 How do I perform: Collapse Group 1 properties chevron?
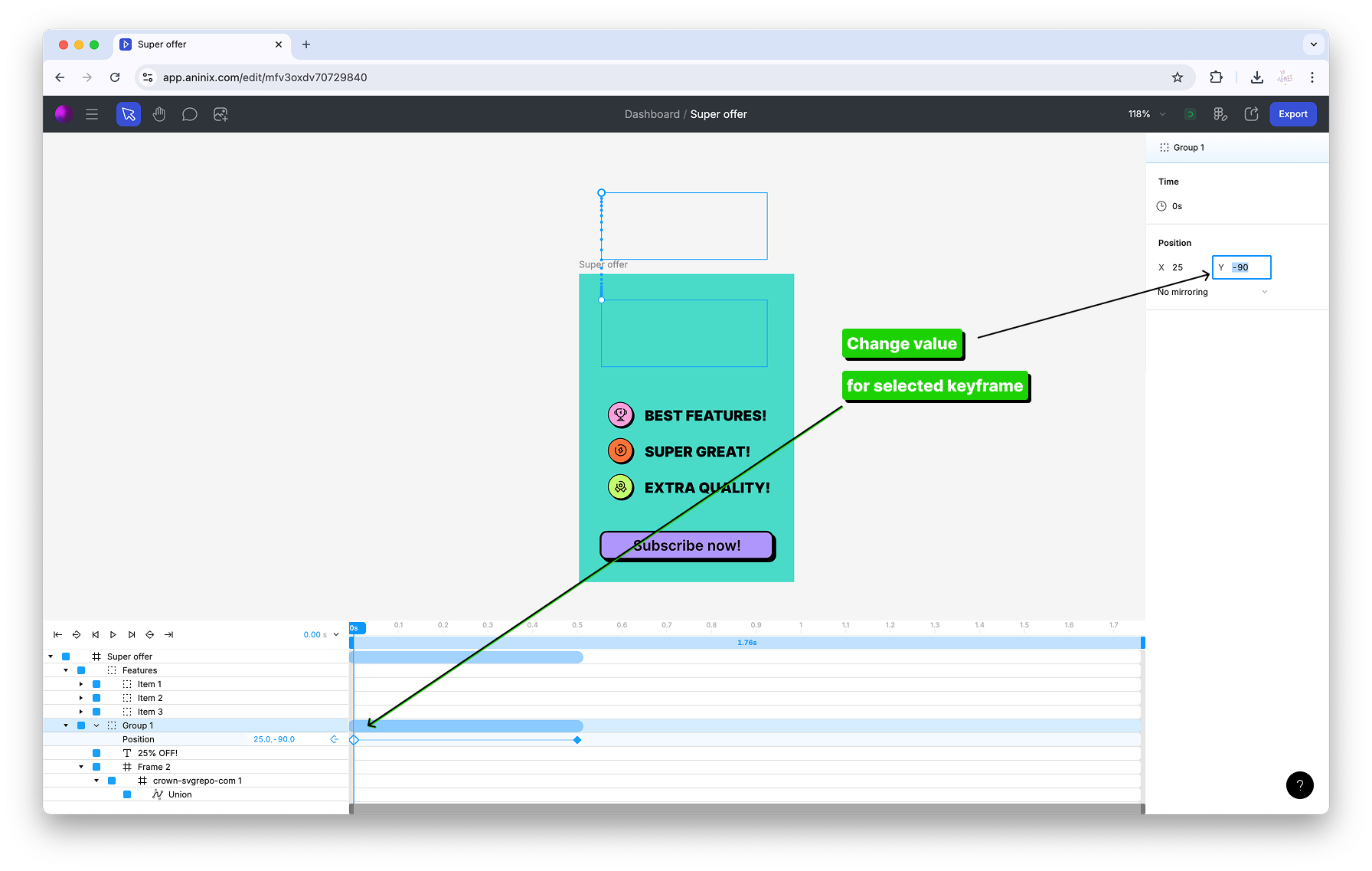point(96,725)
